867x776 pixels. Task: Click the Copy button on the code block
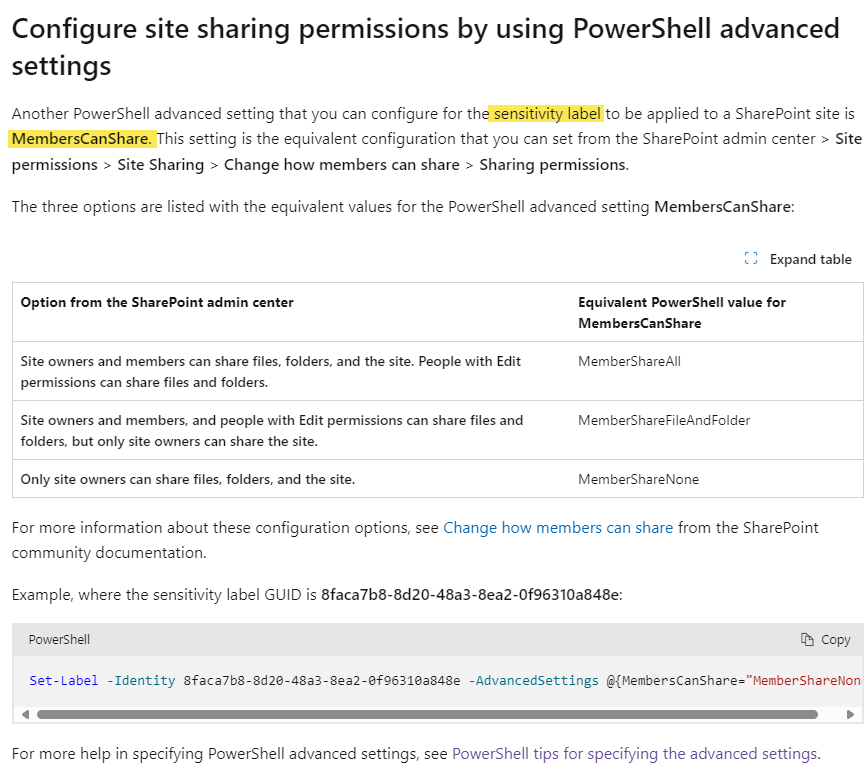(x=826, y=639)
